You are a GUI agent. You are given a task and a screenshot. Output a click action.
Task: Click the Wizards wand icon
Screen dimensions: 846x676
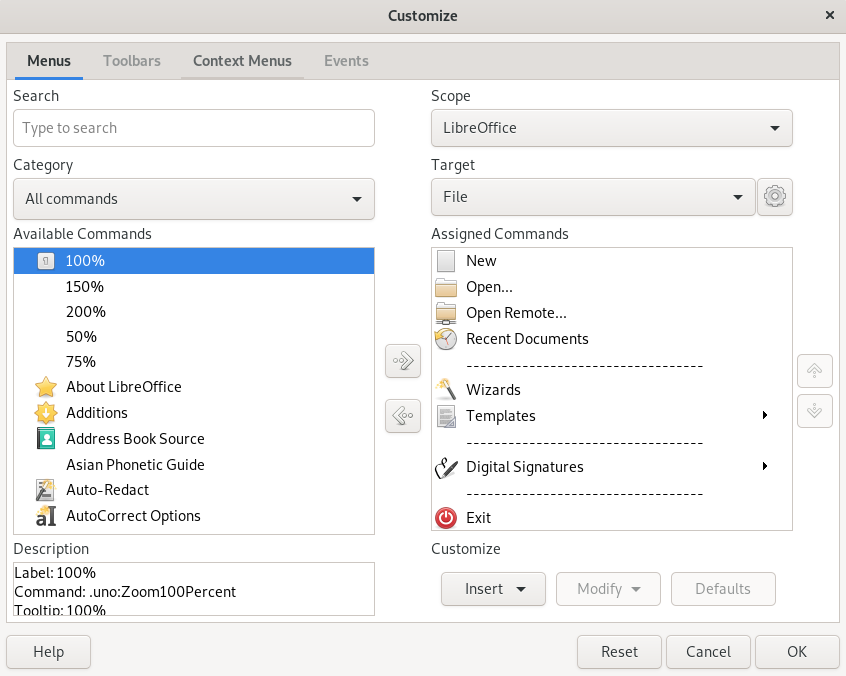pyautogui.click(x=445, y=389)
